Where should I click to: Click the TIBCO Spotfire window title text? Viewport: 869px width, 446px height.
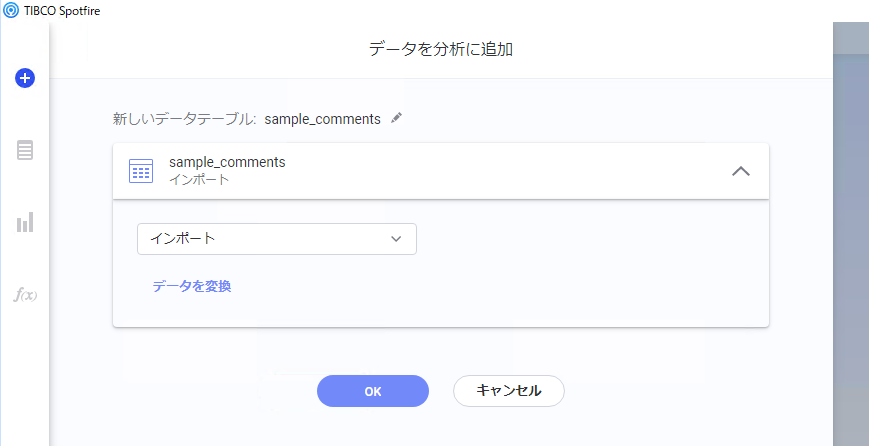point(62,11)
